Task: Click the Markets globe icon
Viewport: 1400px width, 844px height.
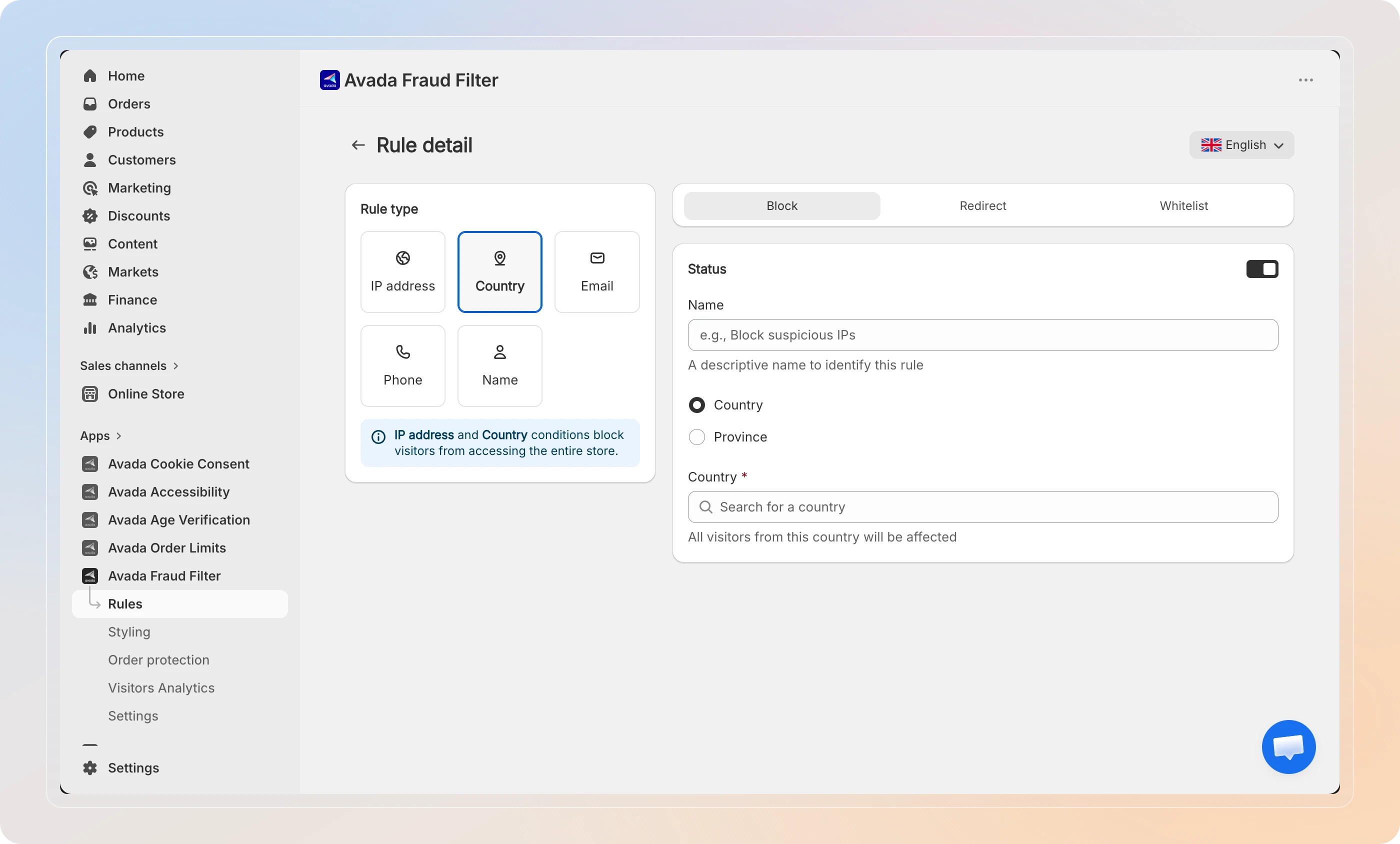Action: click(90, 272)
